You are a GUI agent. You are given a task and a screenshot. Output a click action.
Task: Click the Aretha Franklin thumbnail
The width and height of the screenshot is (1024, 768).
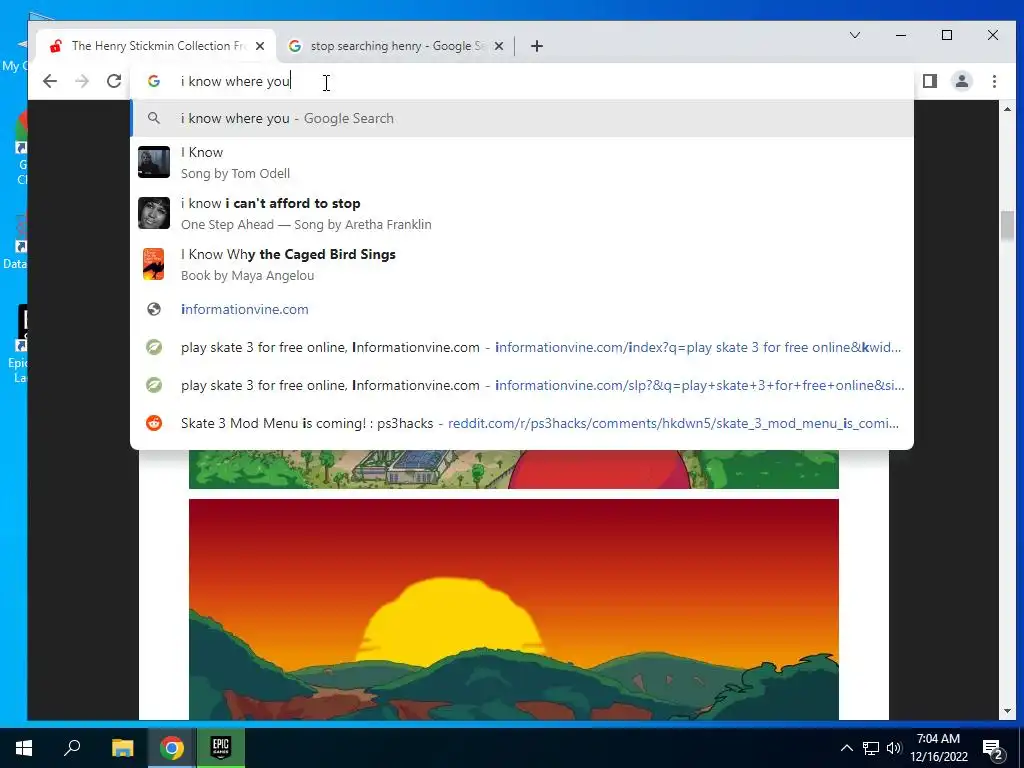point(154,213)
